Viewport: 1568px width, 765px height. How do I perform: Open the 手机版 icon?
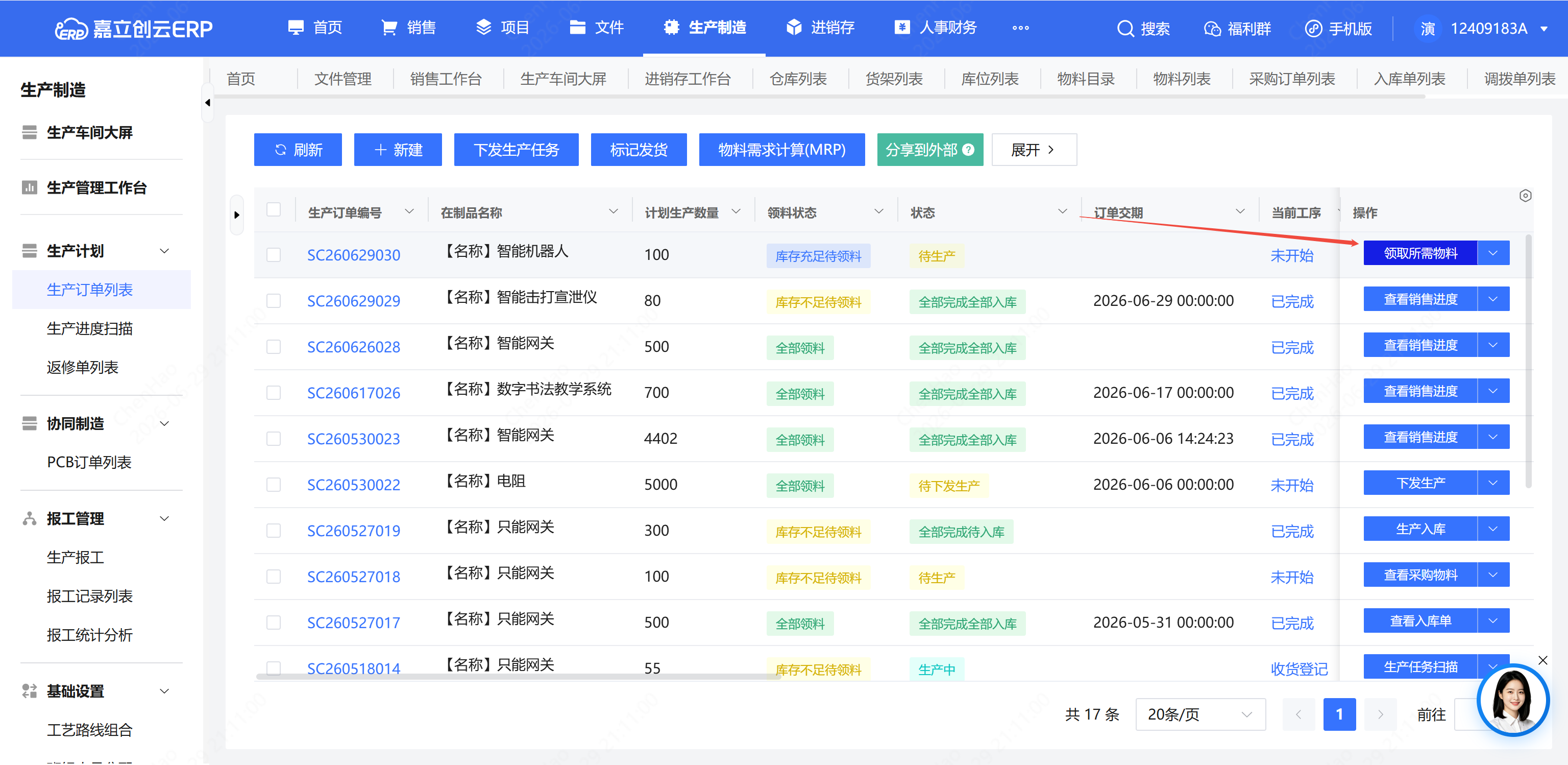[1314, 29]
